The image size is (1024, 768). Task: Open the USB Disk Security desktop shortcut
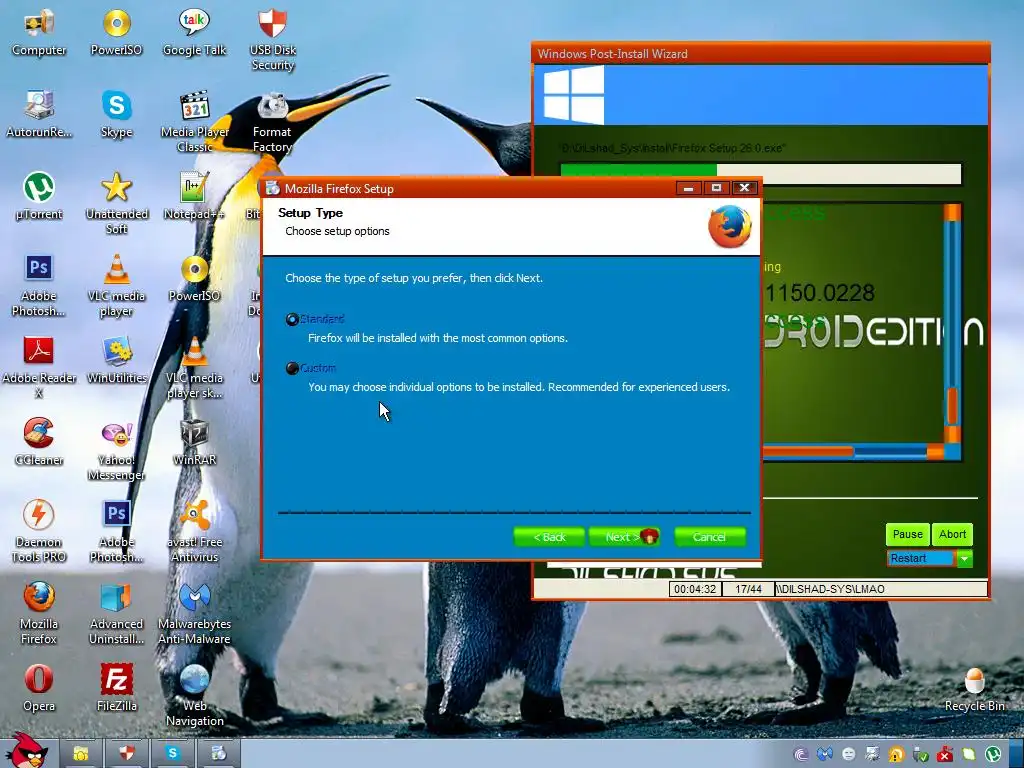point(272,39)
